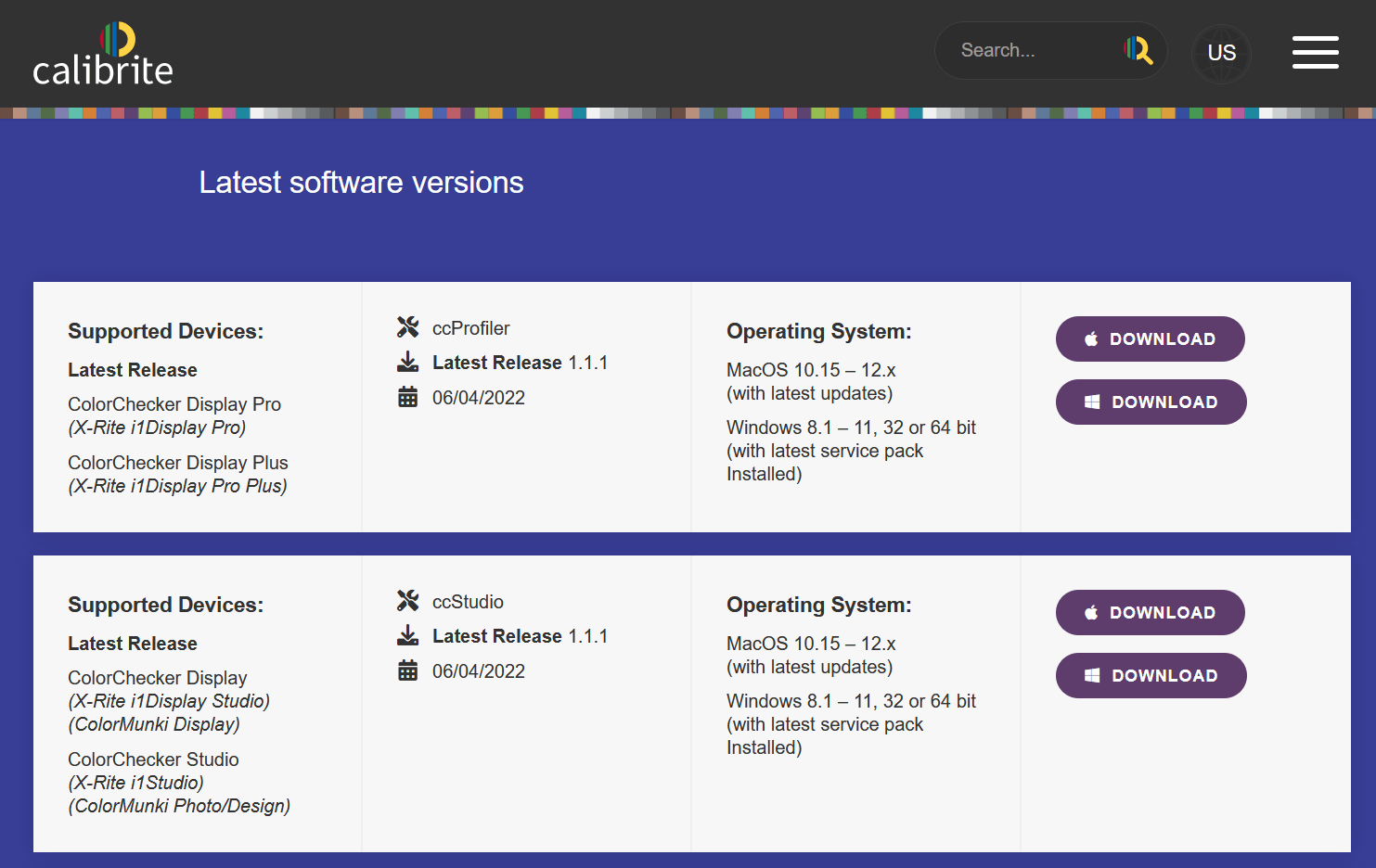Click '(X-Rite i1Display Pro Plus)' text

178,486
